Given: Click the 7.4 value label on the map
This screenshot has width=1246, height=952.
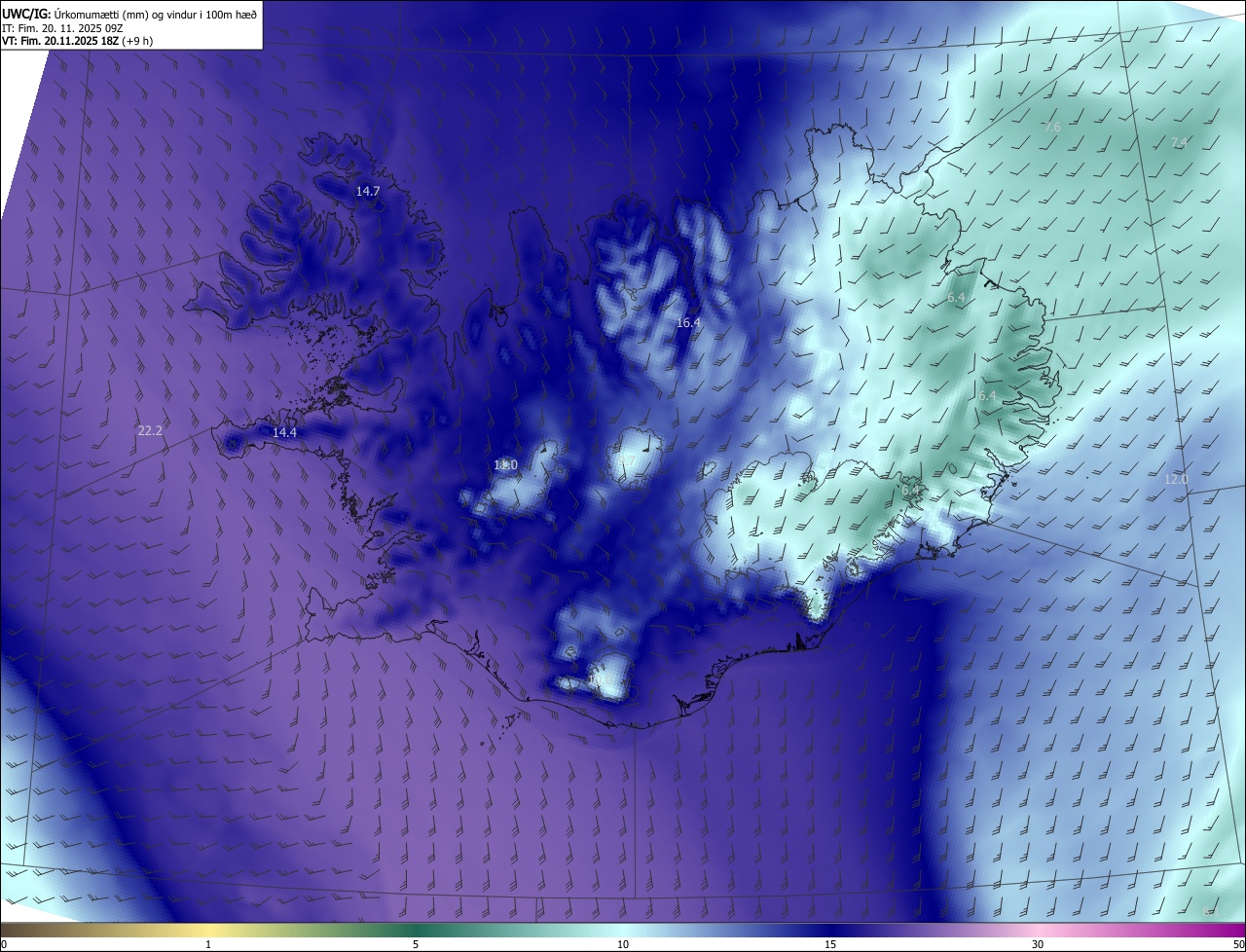Looking at the screenshot, I should point(1179,142).
